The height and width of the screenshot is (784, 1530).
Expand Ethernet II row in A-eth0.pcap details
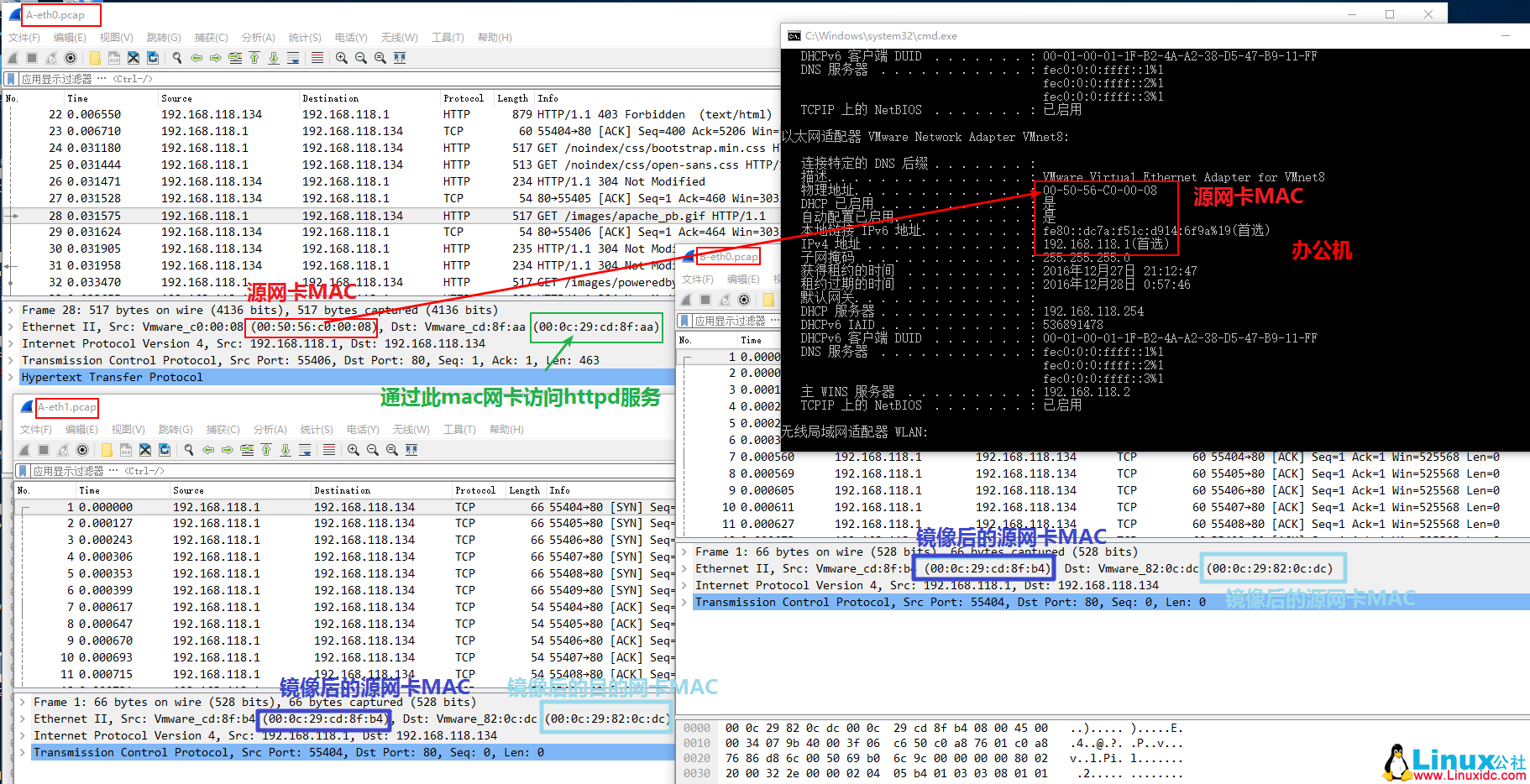click(11, 327)
